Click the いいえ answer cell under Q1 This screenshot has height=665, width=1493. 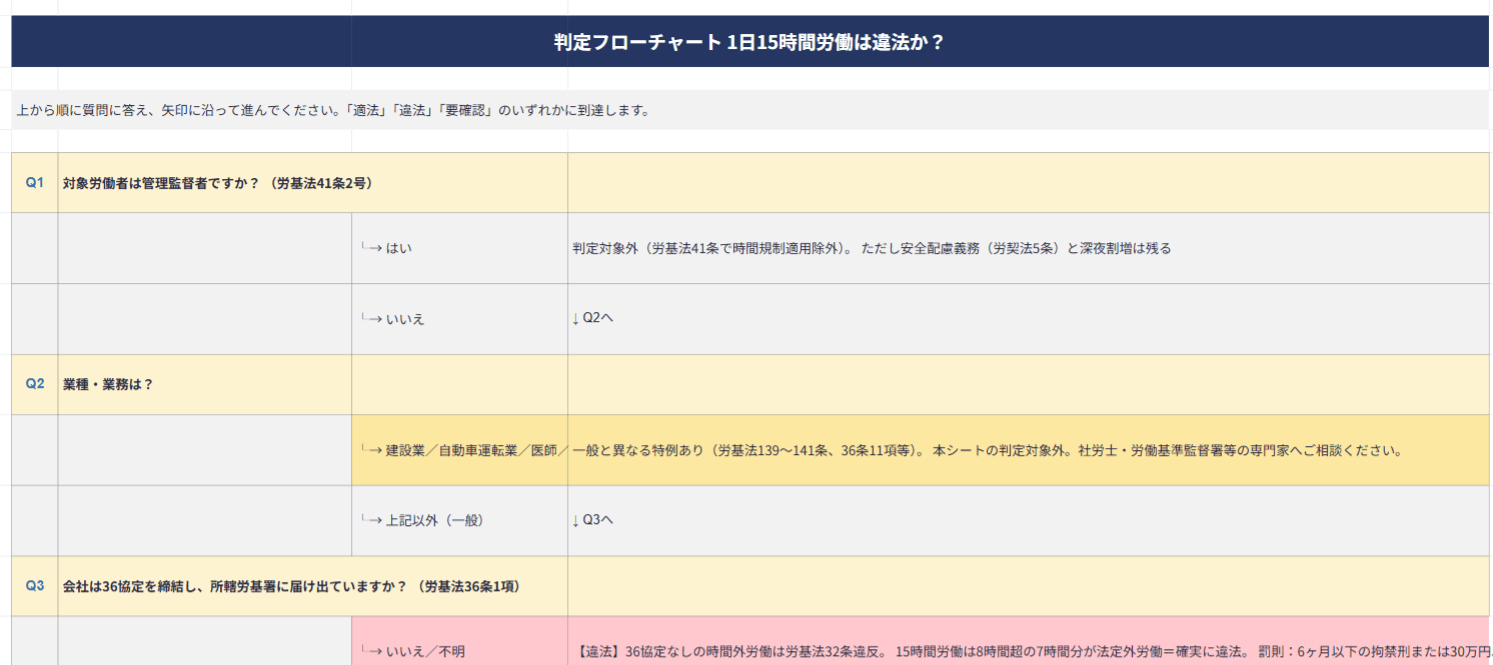tap(460, 319)
